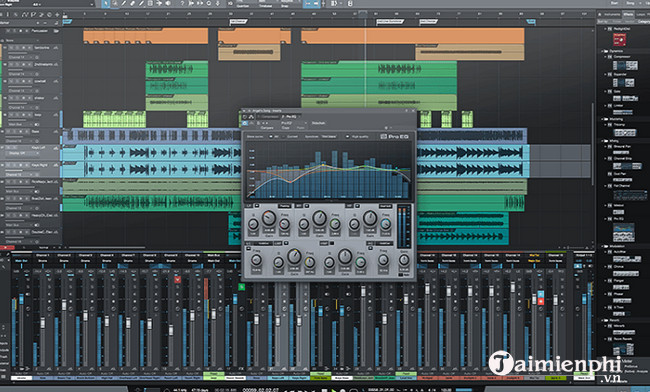Adjust the high-cut Freq knob in Pro EQ

click(x=383, y=260)
